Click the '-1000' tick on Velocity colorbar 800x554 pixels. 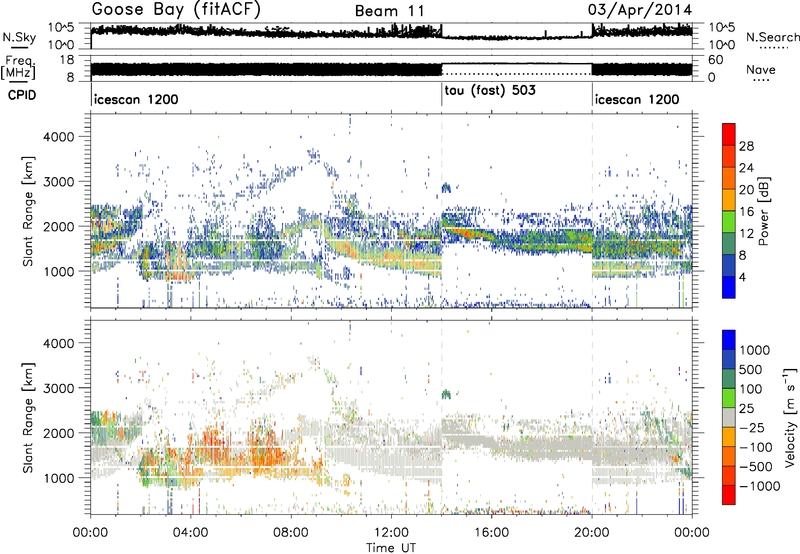click(759, 486)
